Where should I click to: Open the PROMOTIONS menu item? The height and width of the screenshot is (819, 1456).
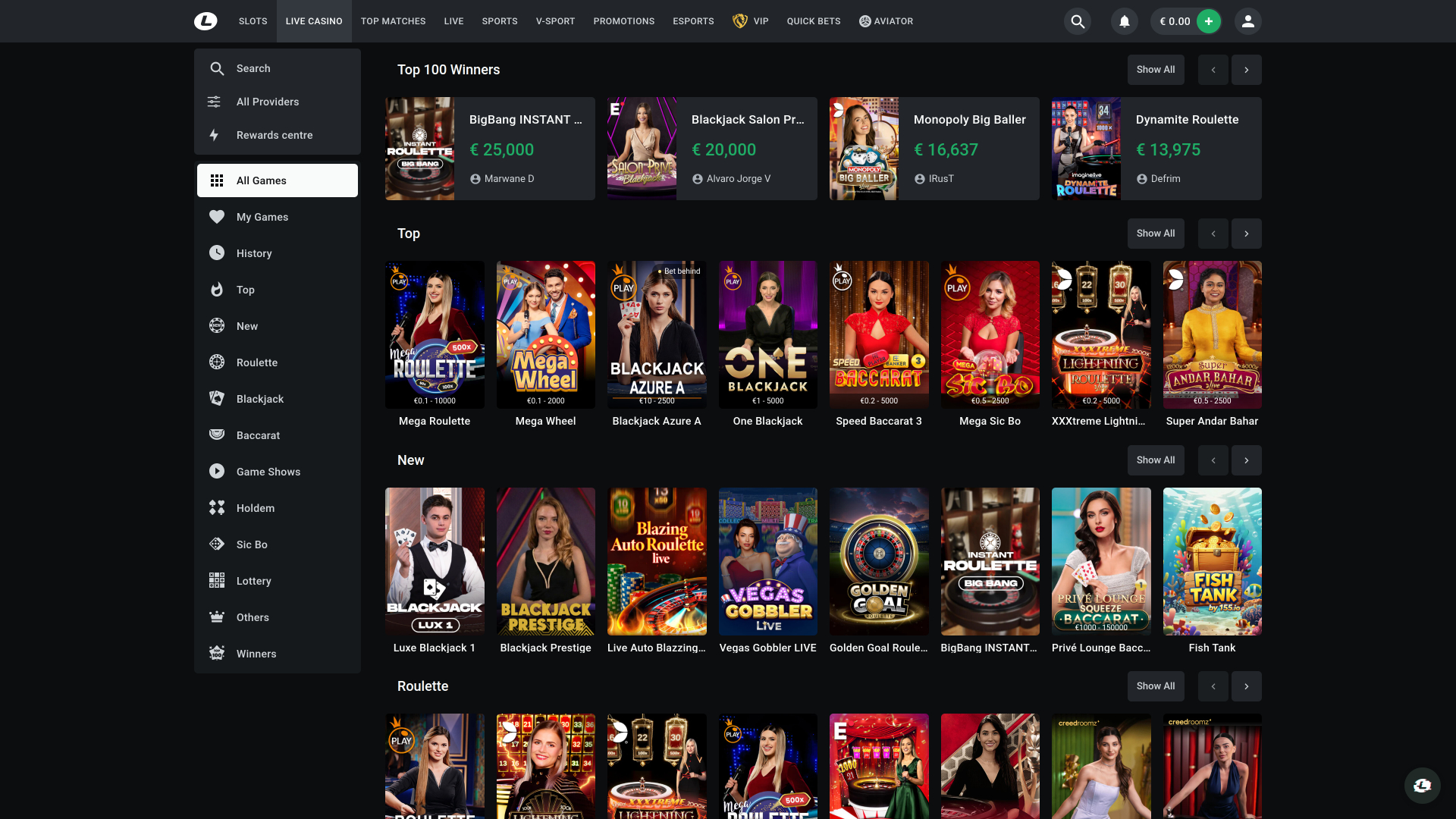[623, 21]
